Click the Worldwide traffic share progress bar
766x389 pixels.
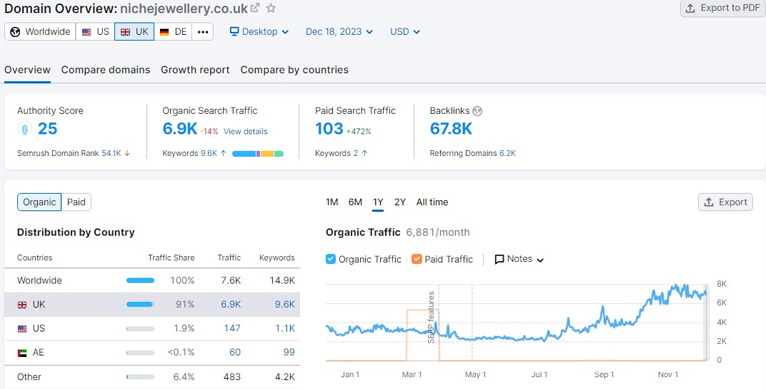pos(140,281)
